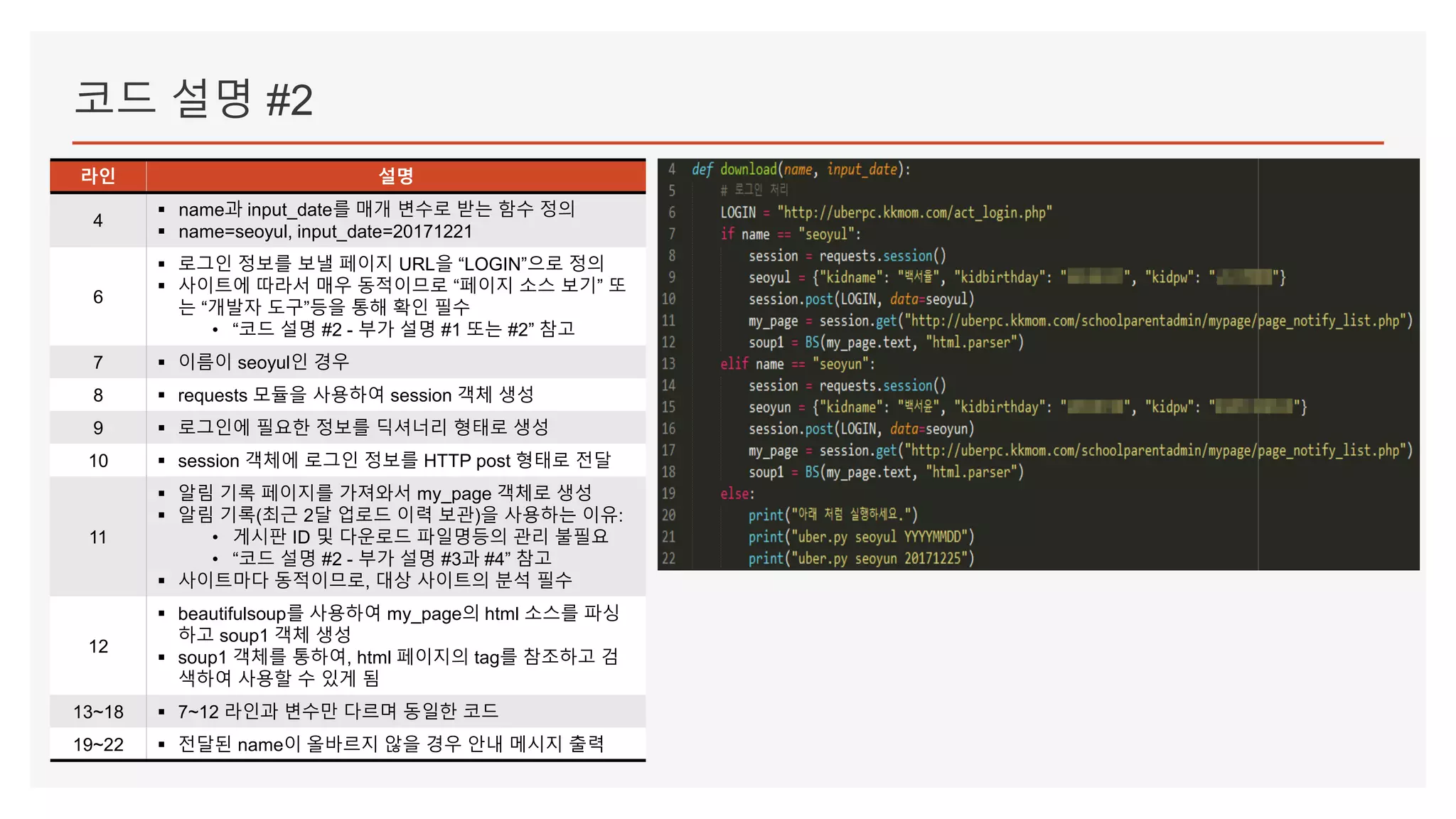Click the def download function line in code
Screen dimensions: 1456x819
801,169
